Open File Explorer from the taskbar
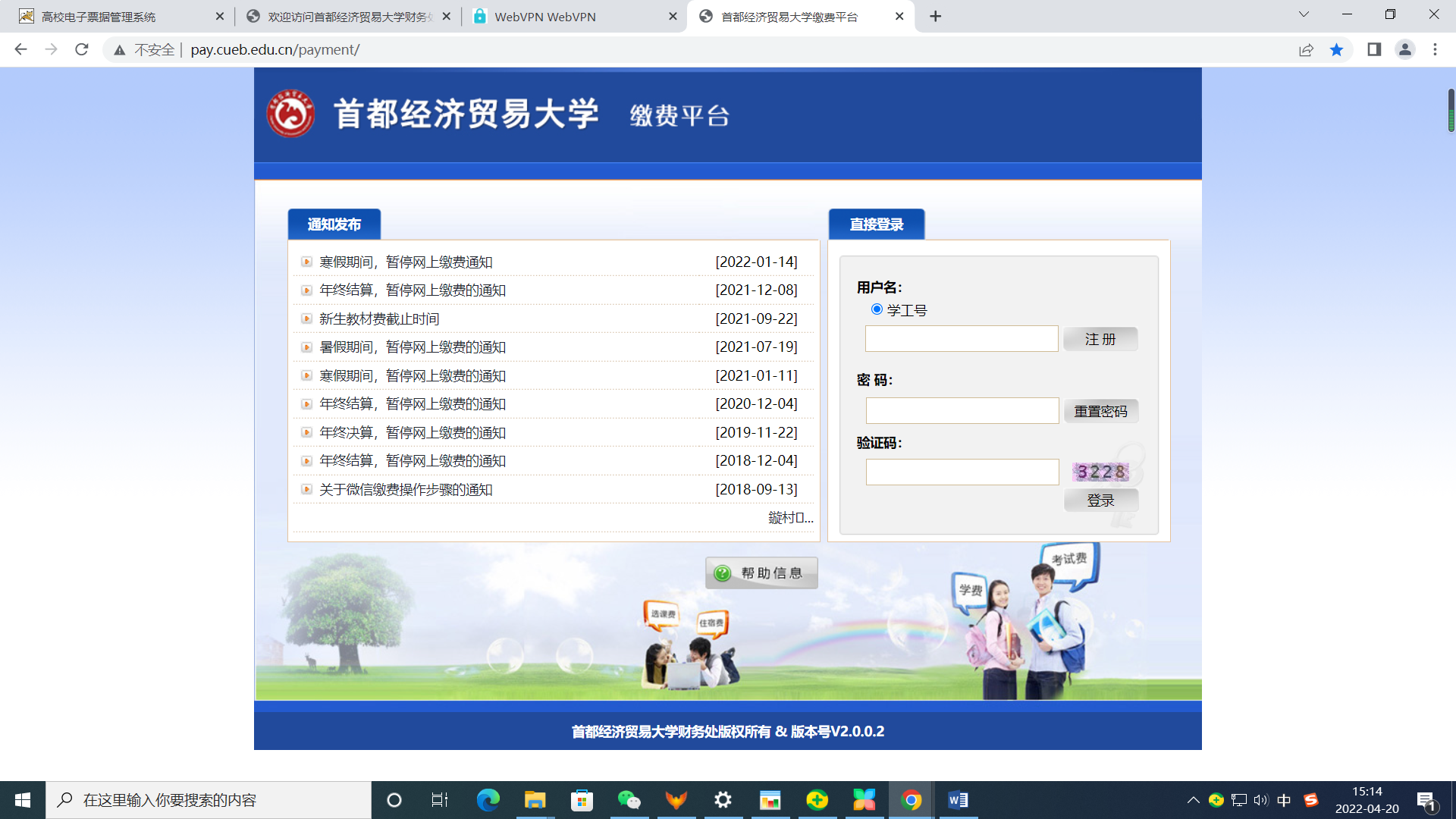The height and width of the screenshot is (819, 1456). pyautogui.click(x=535, y=800)
